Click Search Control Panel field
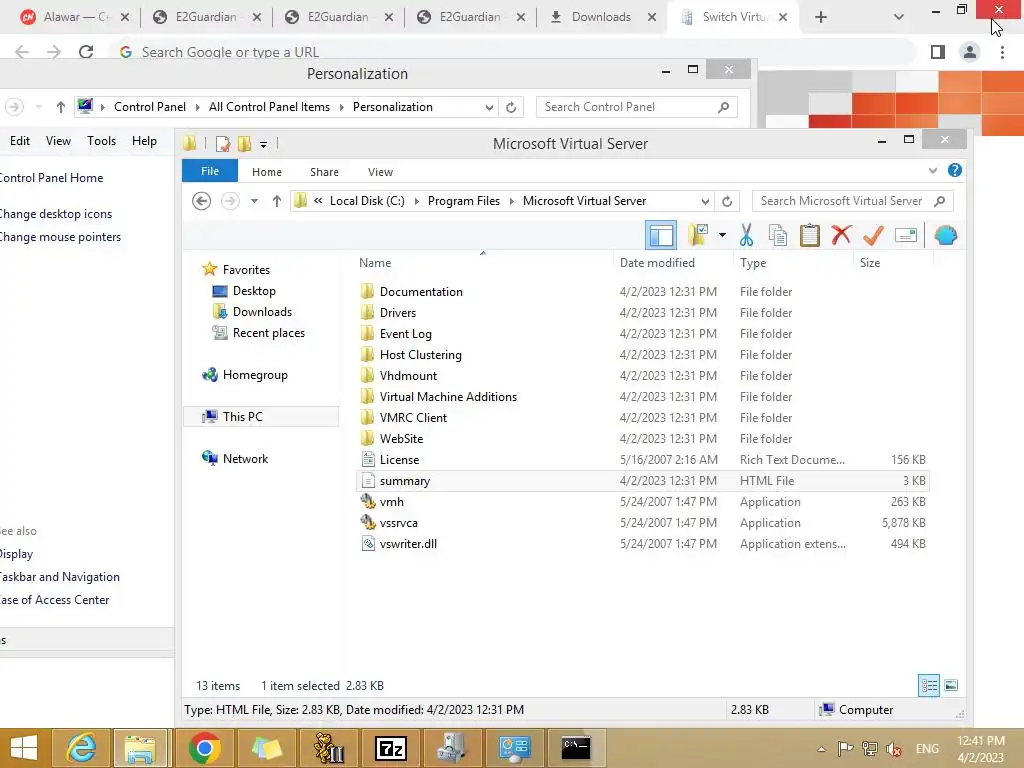The width and height of the screenshot is (1024, 768). coord(637,107)
